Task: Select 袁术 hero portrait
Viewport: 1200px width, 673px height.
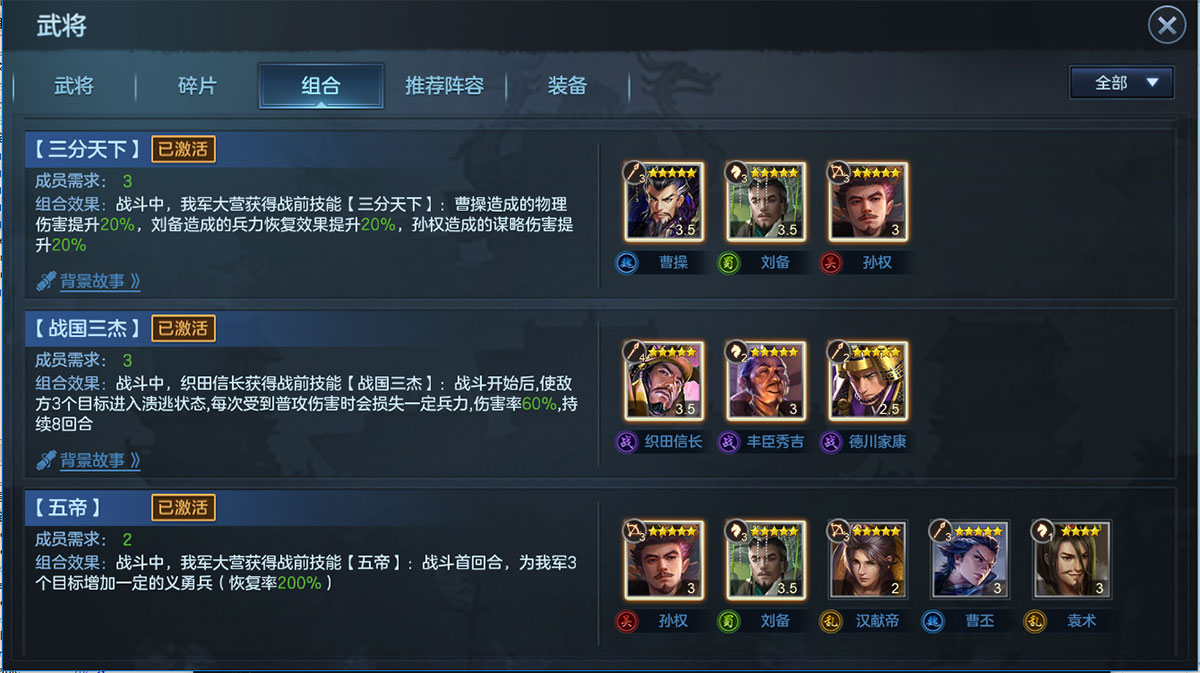Action: coord(1072,559)
